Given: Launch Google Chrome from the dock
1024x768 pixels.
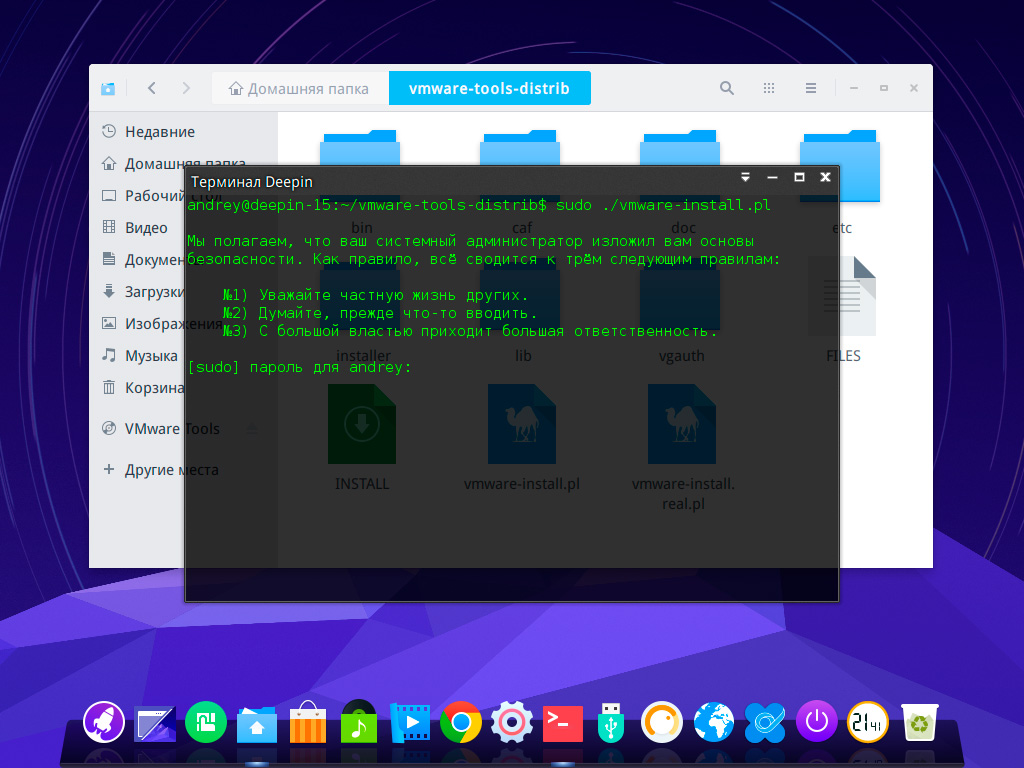Looking at the screenshot, I should tap(461, 721).
